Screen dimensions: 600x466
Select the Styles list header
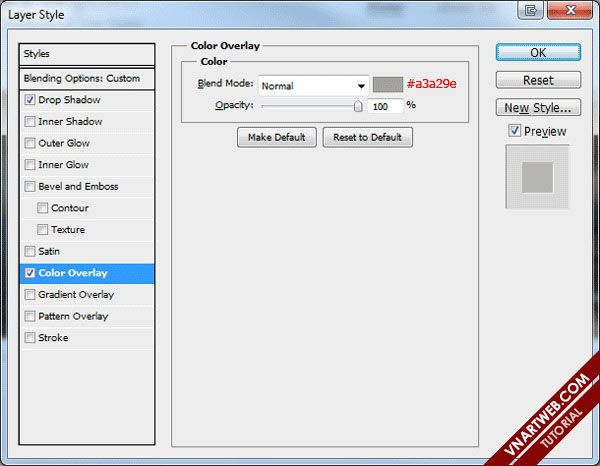coord(88,54)
